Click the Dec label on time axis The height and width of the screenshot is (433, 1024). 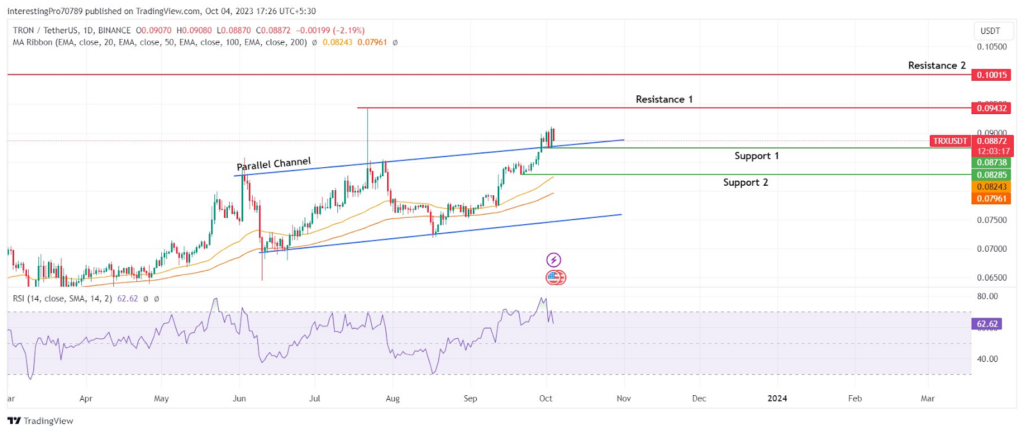[699, 397]
